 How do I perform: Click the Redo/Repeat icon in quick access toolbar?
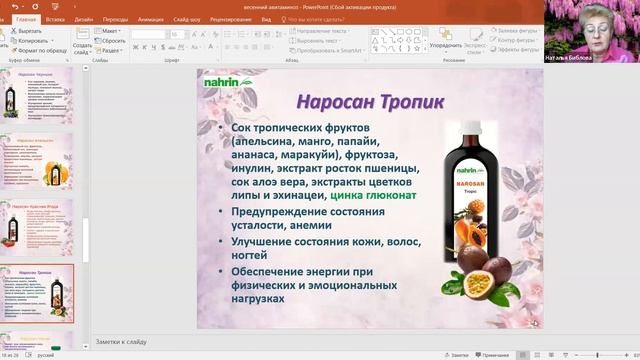coord(35,7)
